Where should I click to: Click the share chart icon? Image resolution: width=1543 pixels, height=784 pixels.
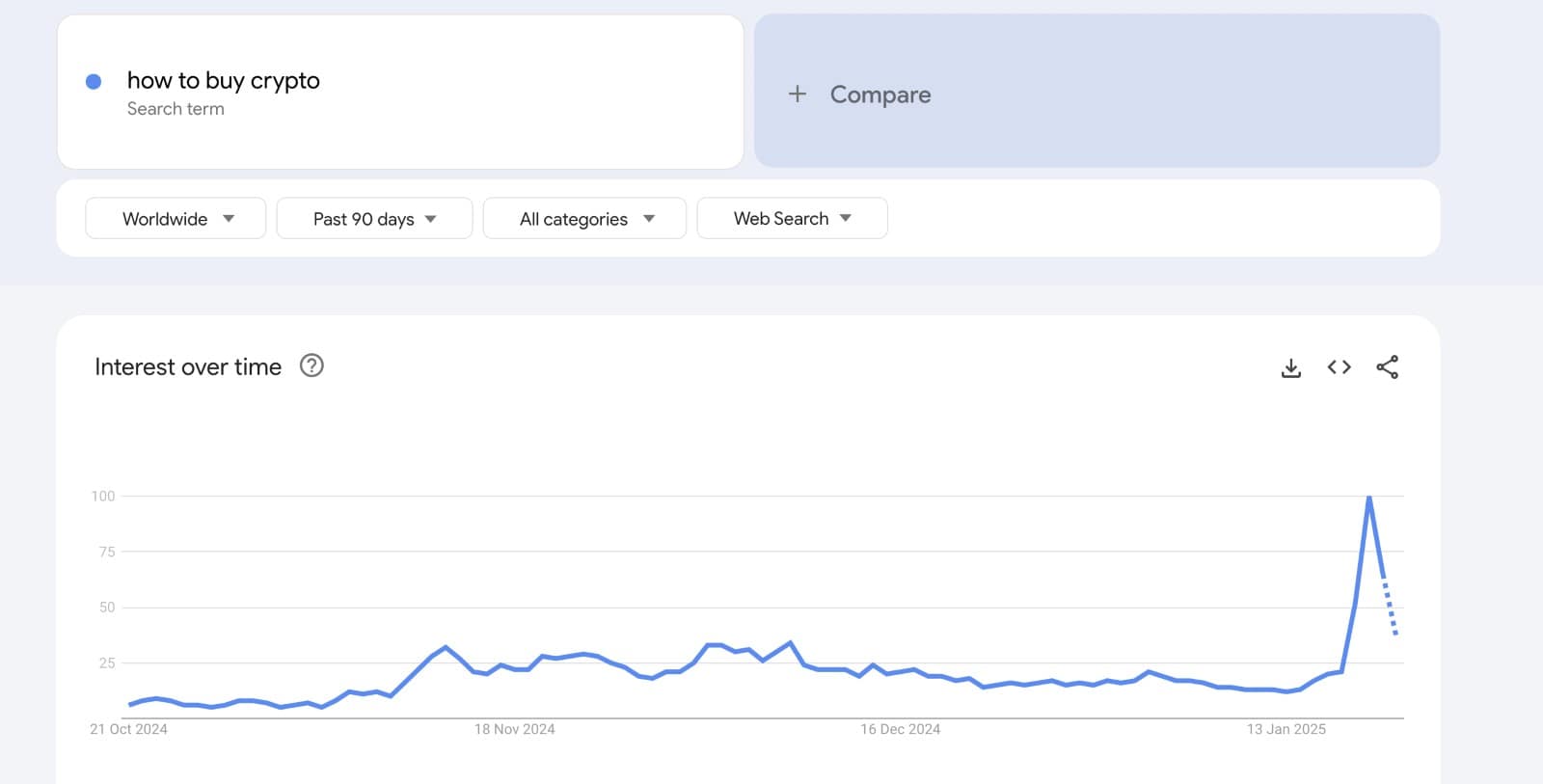[x=1387, y=367]
